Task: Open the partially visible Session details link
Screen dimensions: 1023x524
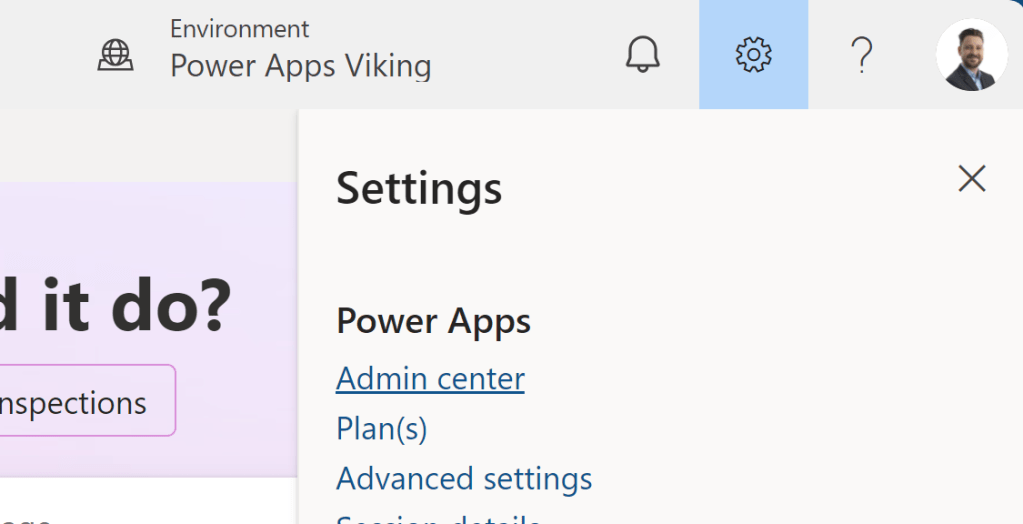Action: tap(438, 519)
